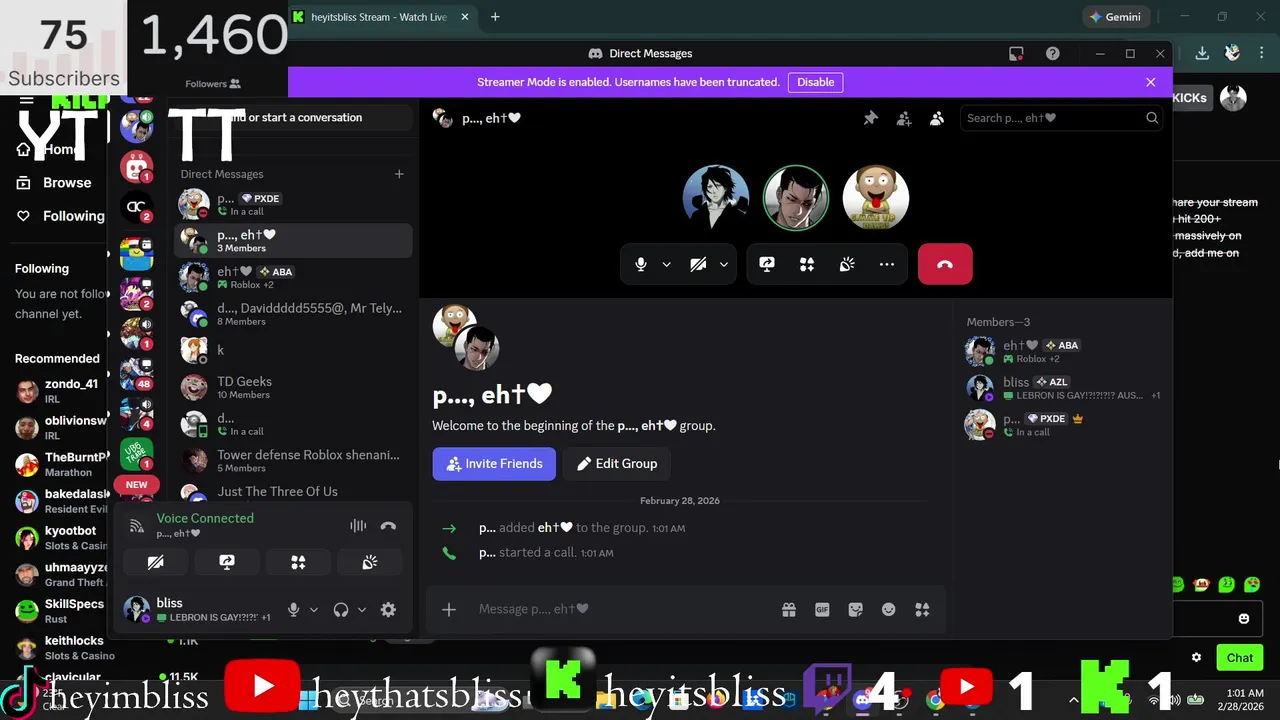Dismiss the Streamer Mode banner

pyautogui.click(x=1150, y=82)
